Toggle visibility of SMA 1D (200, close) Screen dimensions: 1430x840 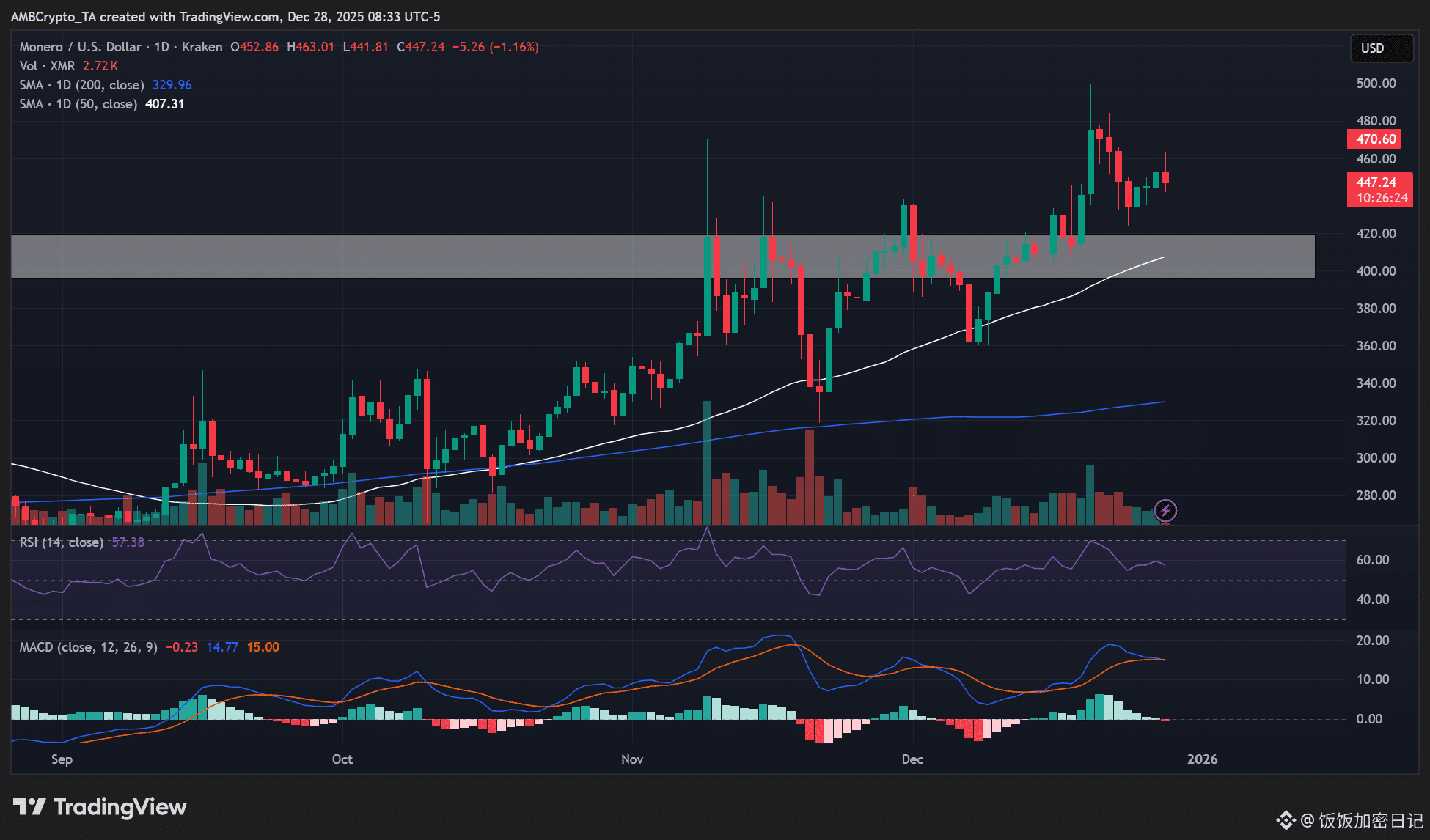click(81, 85)
